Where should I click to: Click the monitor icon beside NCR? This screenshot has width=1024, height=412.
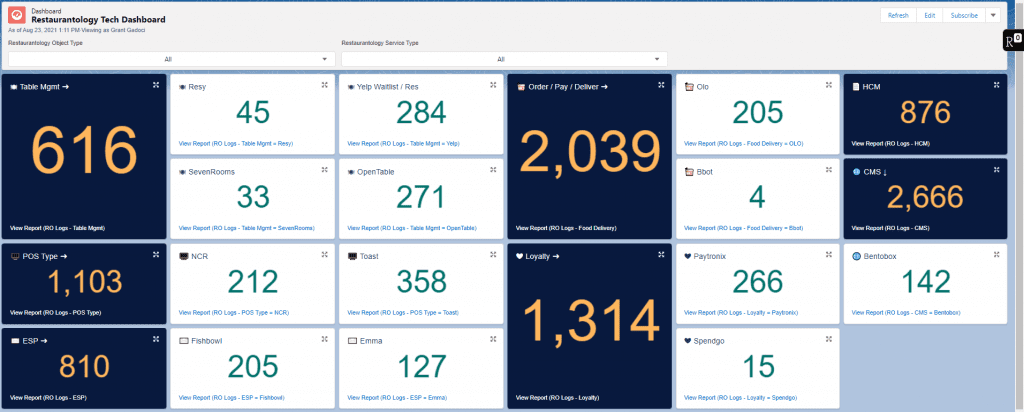pyautogui.click(x=183, y=257)
